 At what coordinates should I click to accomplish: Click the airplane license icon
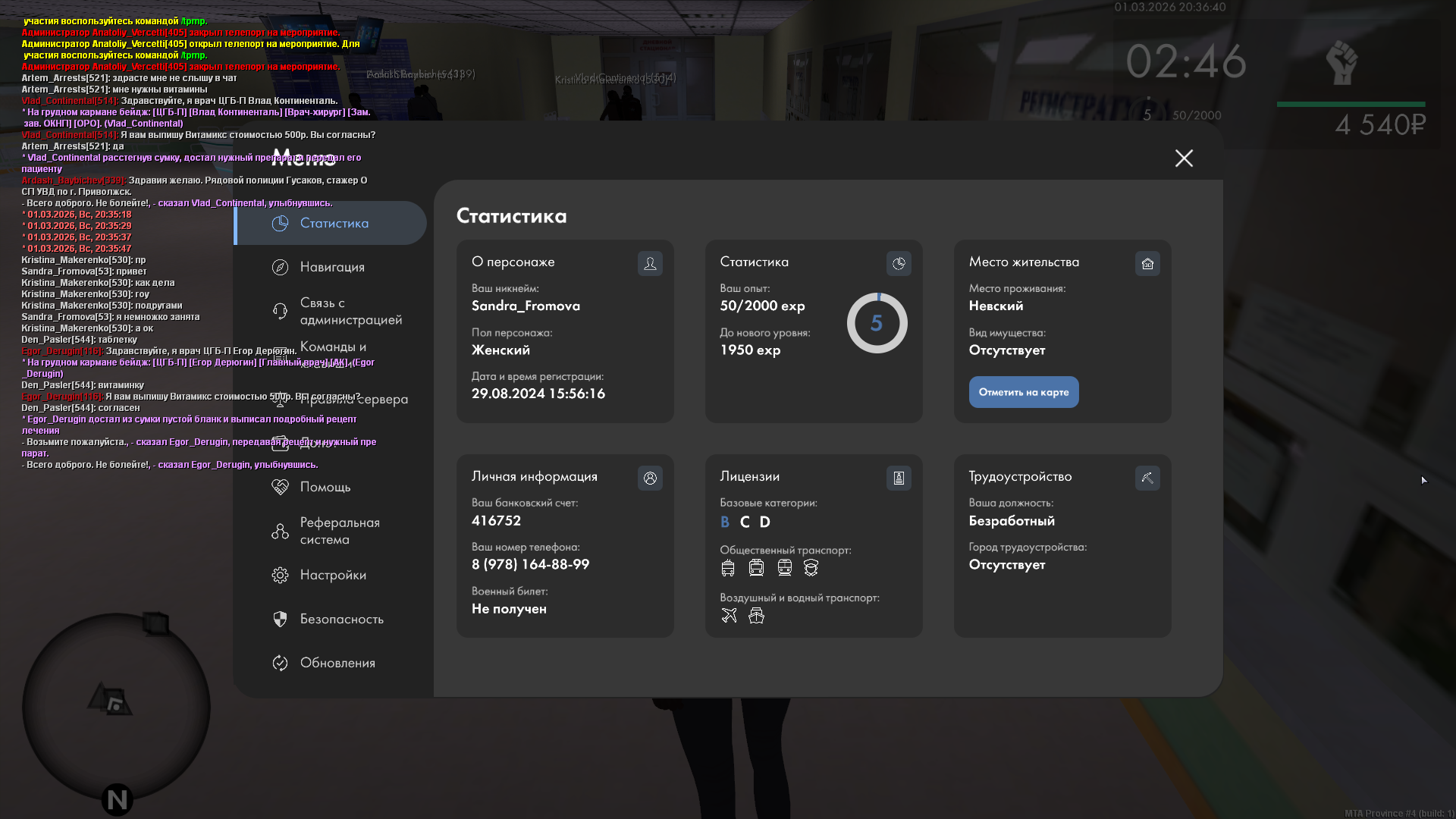[x=729, y=615]
